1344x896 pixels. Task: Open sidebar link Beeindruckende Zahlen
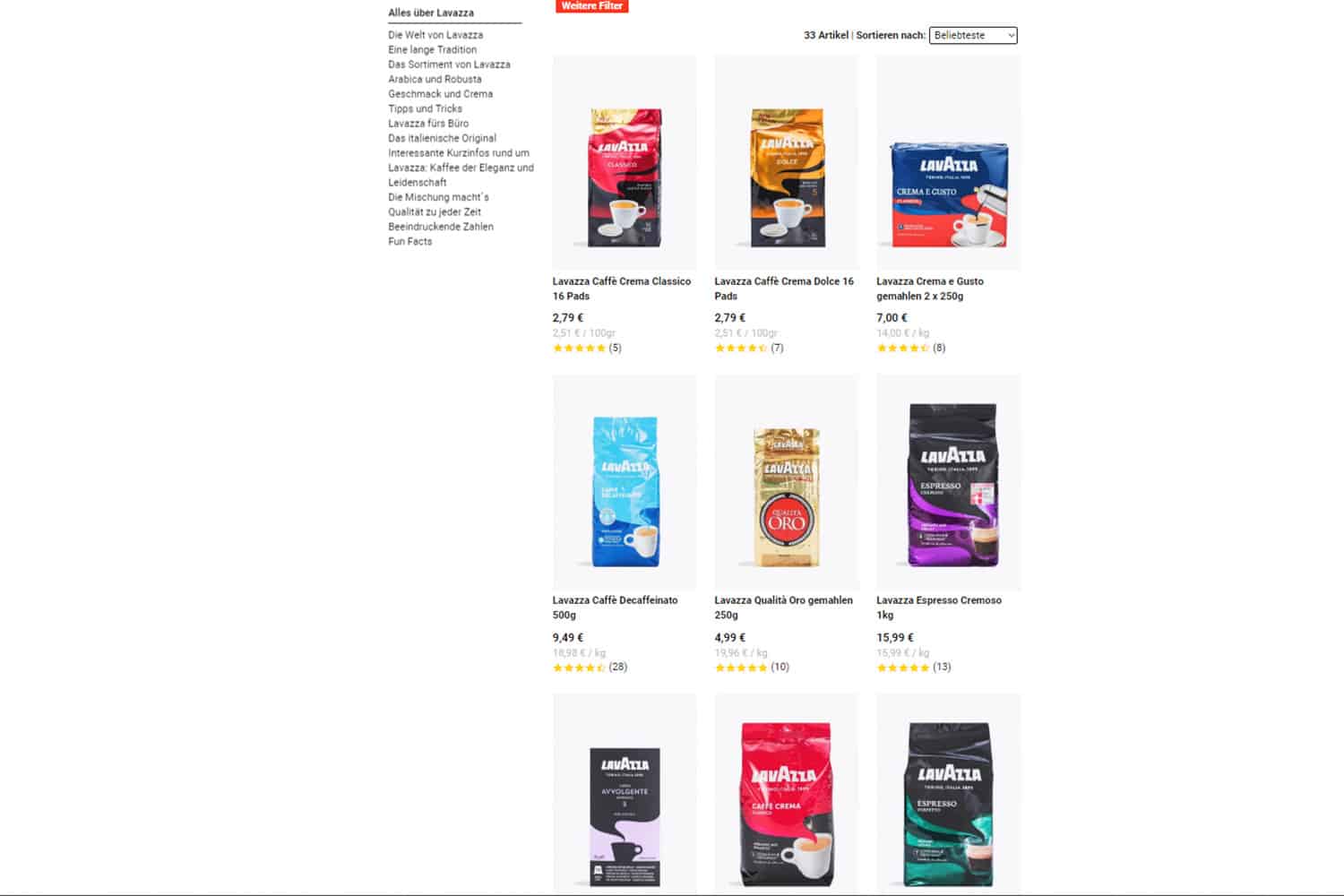point(441,227)
